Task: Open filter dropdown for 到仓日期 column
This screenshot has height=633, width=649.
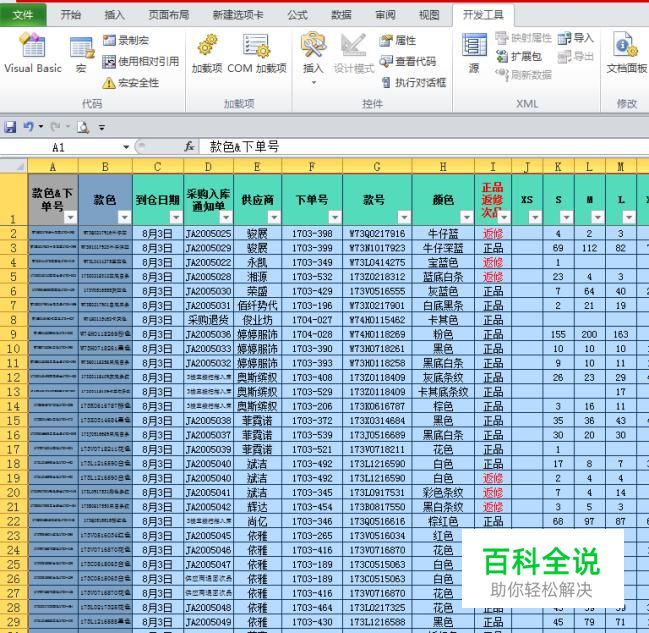Action: [176, 217]
